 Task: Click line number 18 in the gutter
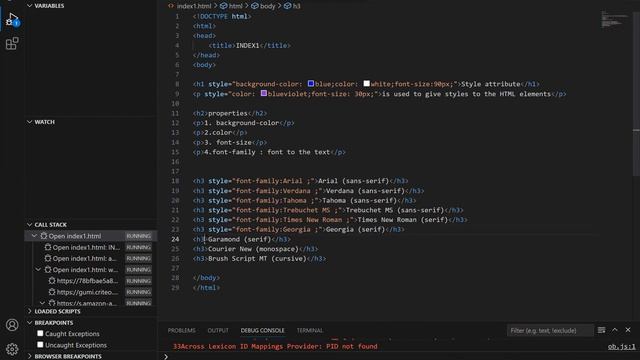[x=175, y=181]
